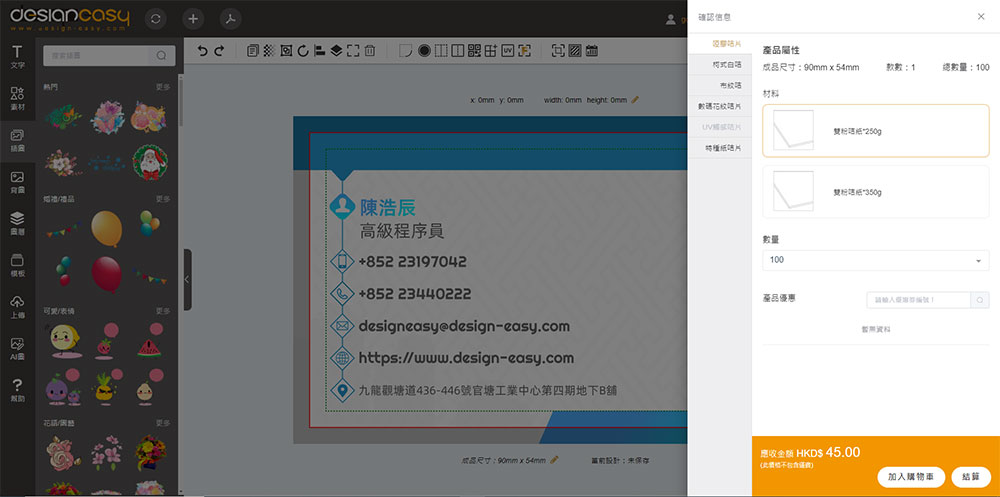Click the trash delete icon in toolbar
Image resolution: width=1000 pixels, height=497 pixels.
[370, 51]
